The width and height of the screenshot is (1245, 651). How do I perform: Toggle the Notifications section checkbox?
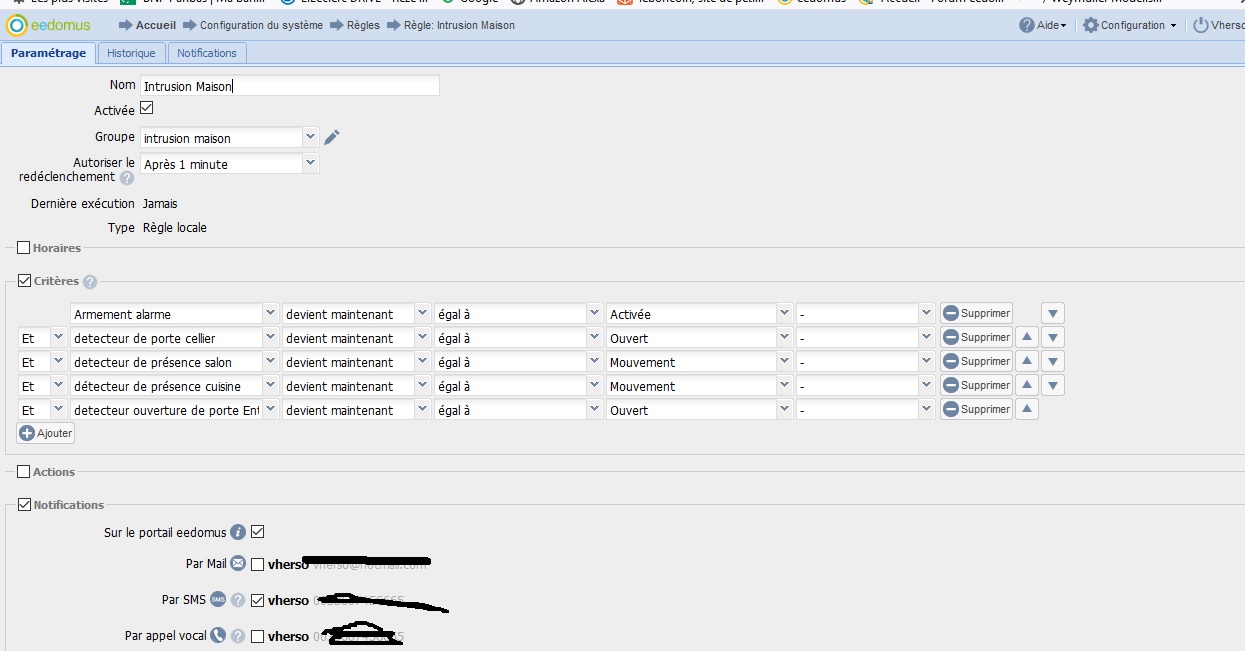point(24,505)
